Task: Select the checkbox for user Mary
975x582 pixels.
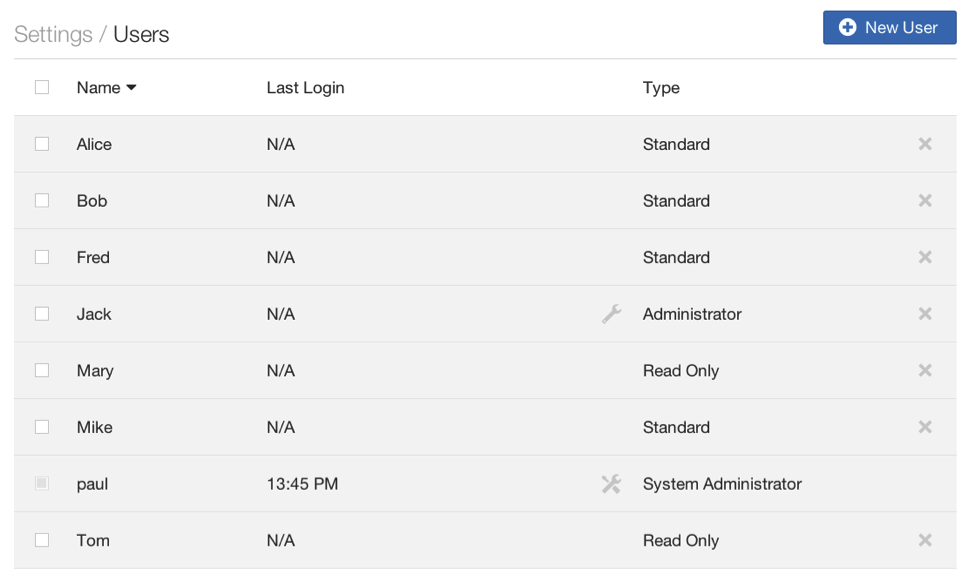Action: [42, 370]
